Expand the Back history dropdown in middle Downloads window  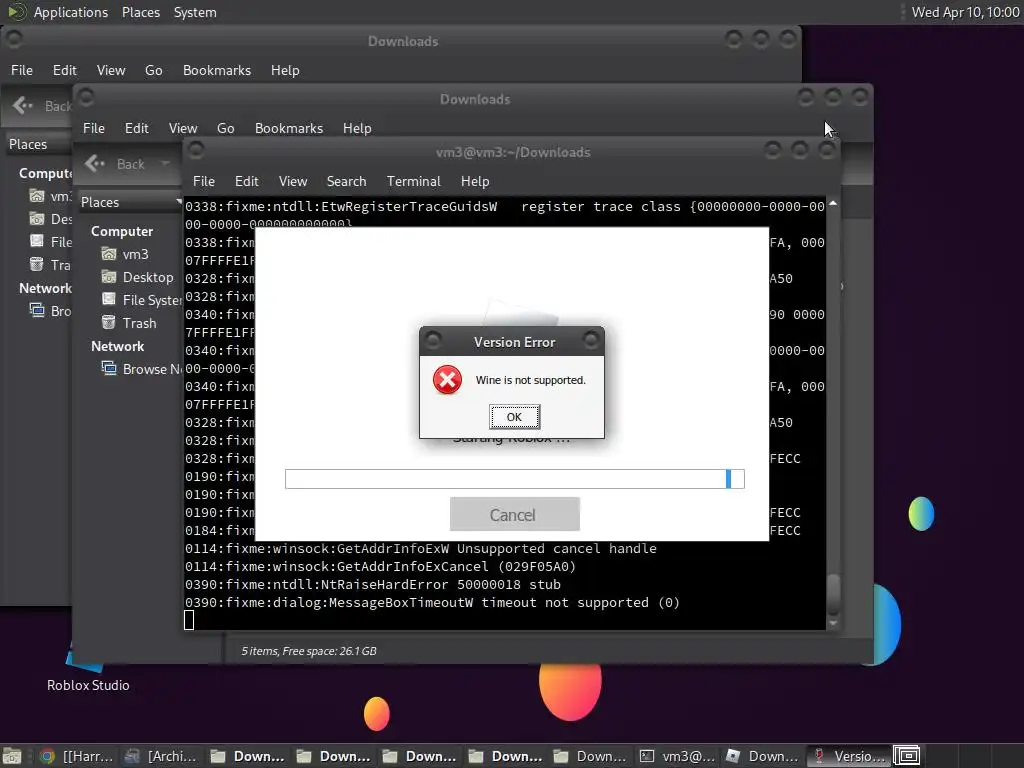click(165, 164)
